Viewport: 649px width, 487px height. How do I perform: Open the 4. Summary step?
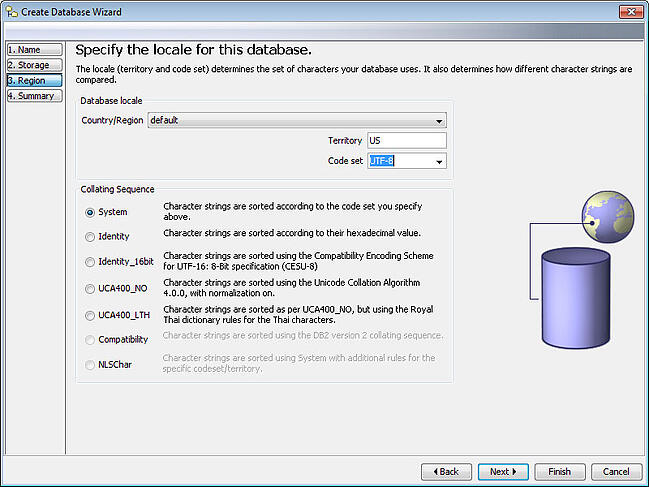[x=35, y=96]
